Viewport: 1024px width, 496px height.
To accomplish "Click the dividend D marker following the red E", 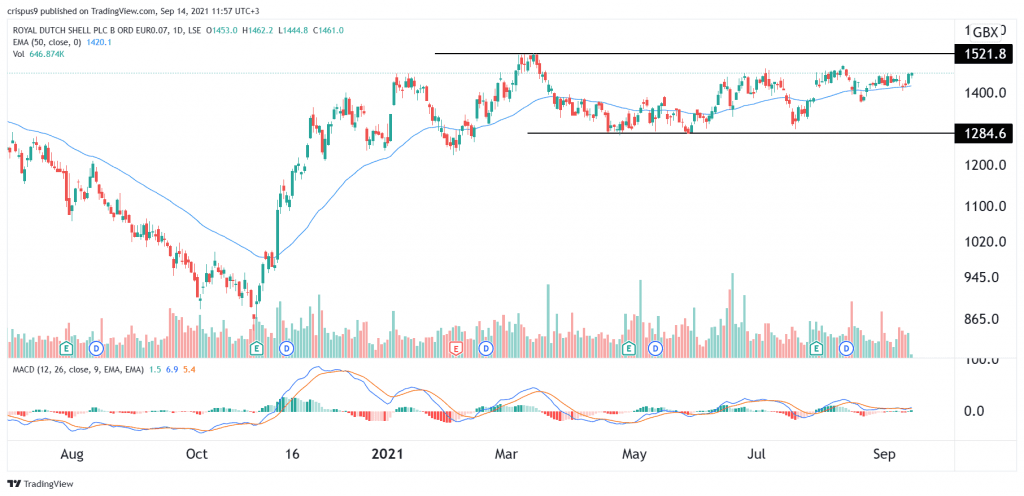I will click(x=486, y=349).
